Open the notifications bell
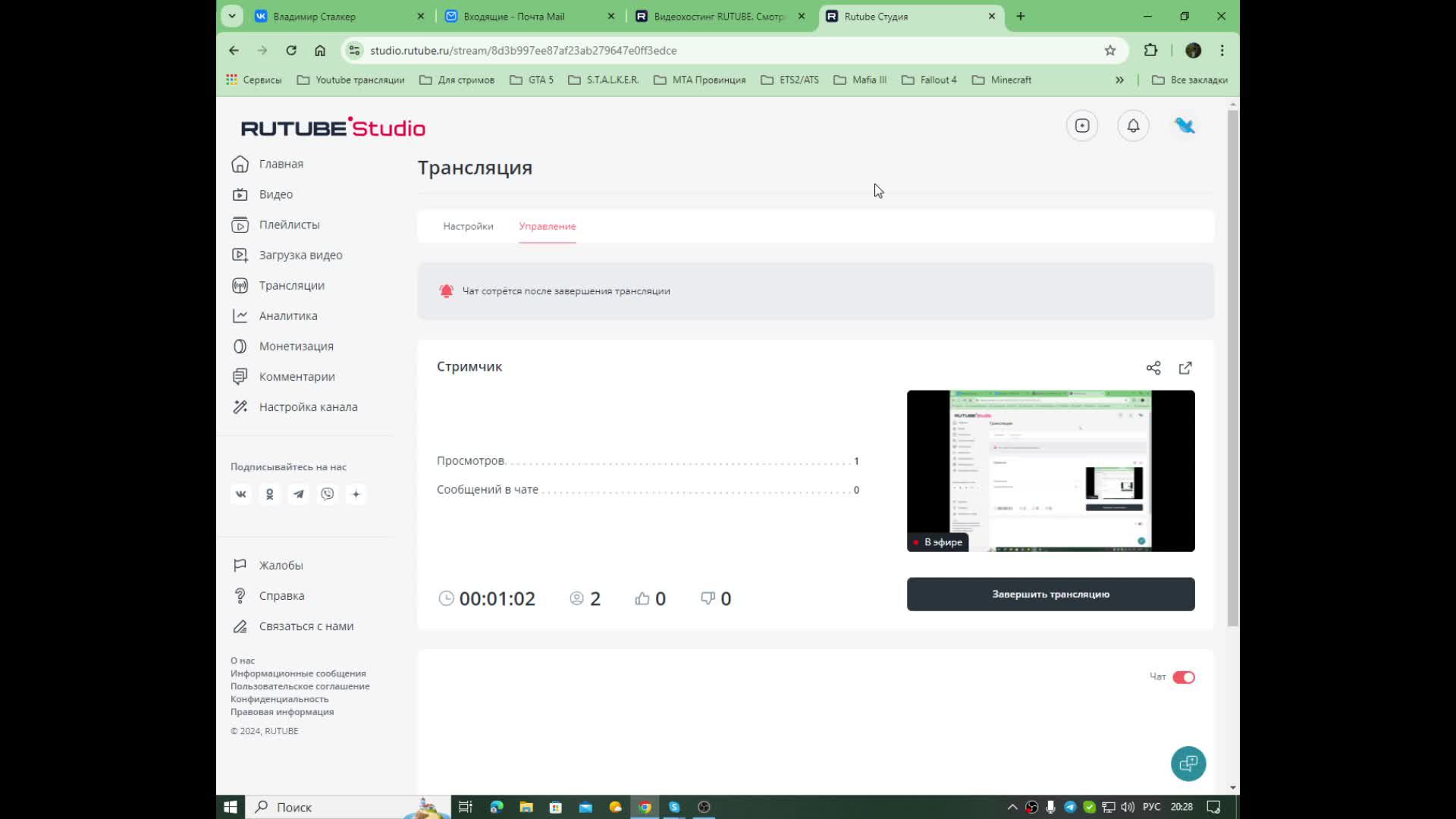Image resolution: width=1456 pixels, height=819 pixels. (x=1133, y=126)
